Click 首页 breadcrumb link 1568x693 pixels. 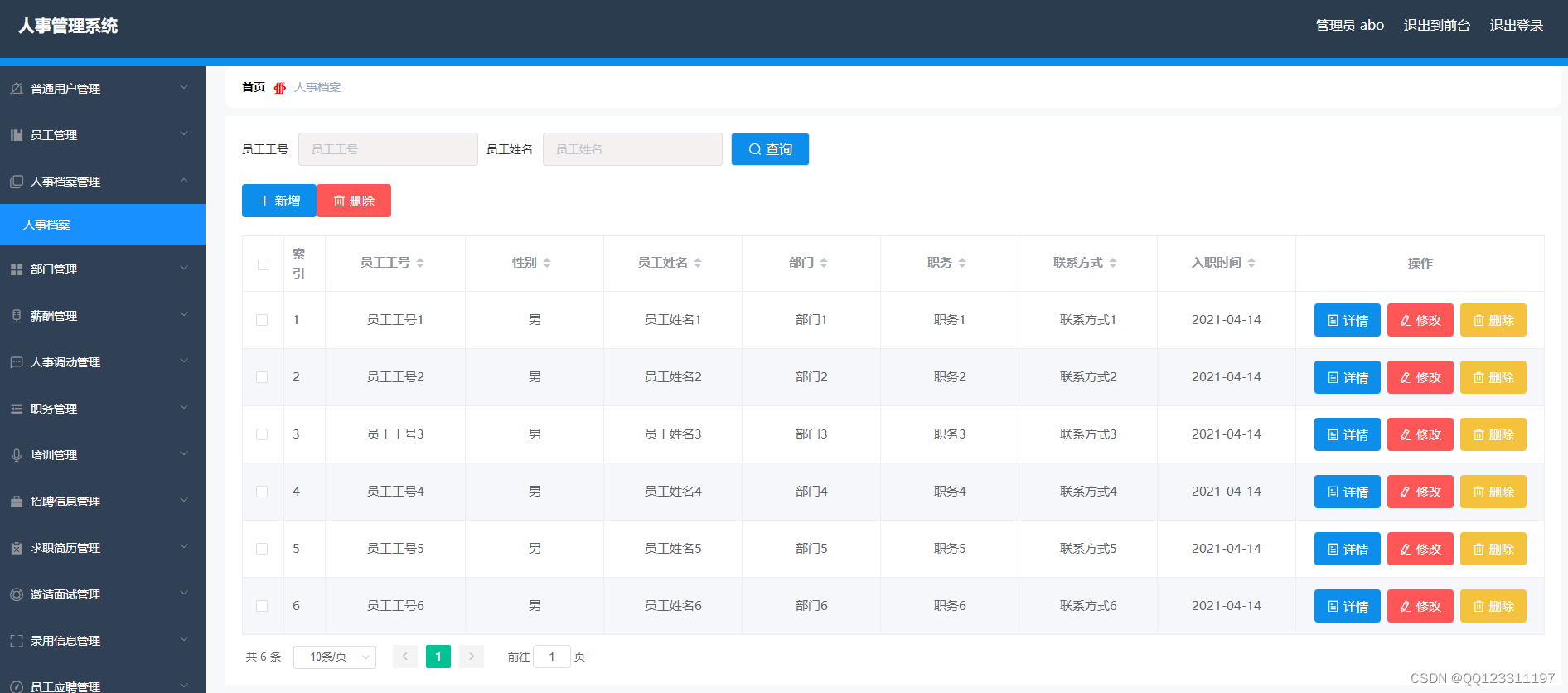click(254, 87)
